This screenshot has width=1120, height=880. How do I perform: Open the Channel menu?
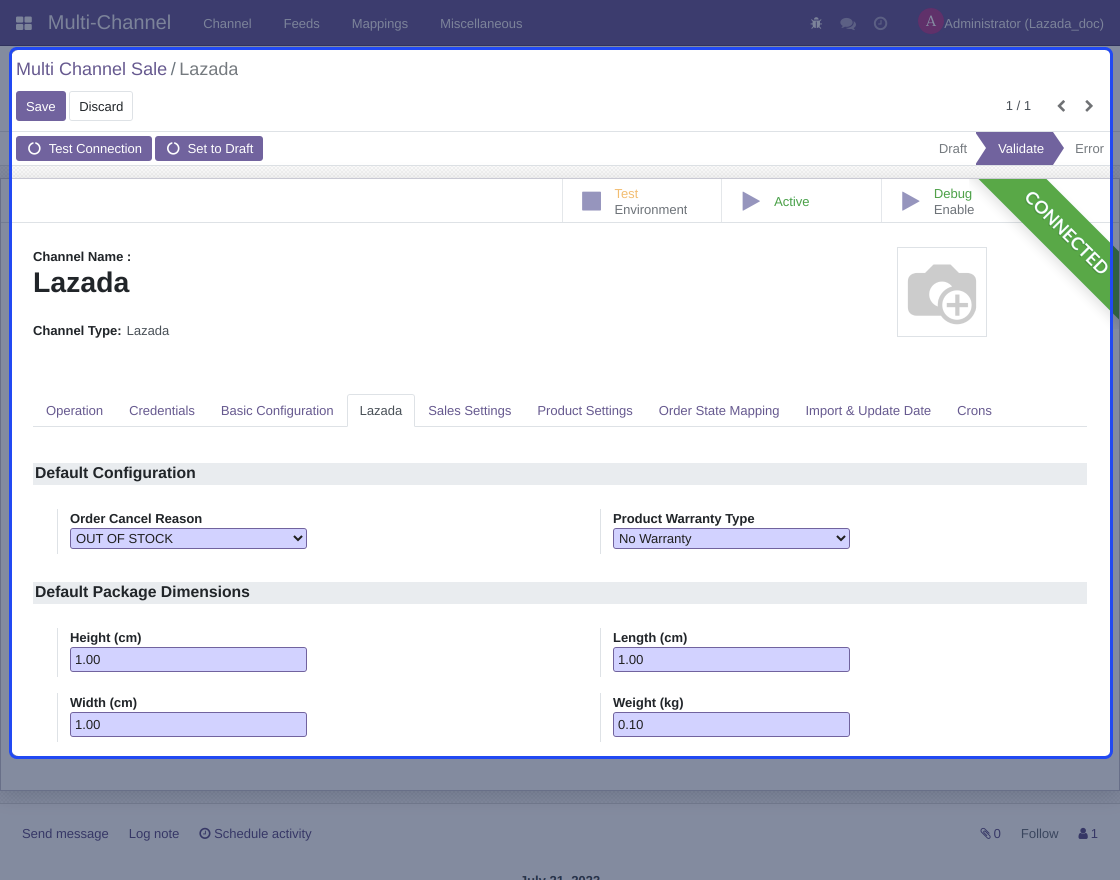[227, 24]
